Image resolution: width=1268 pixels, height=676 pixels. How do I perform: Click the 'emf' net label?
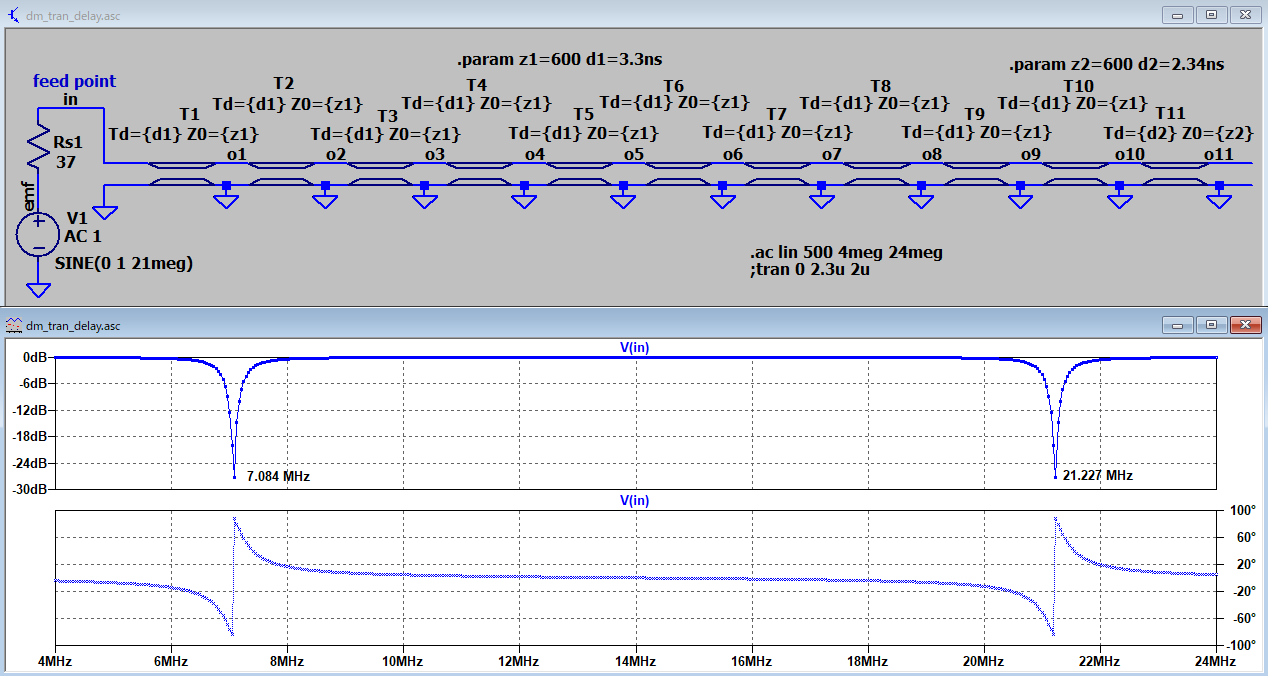pos(28,198)
